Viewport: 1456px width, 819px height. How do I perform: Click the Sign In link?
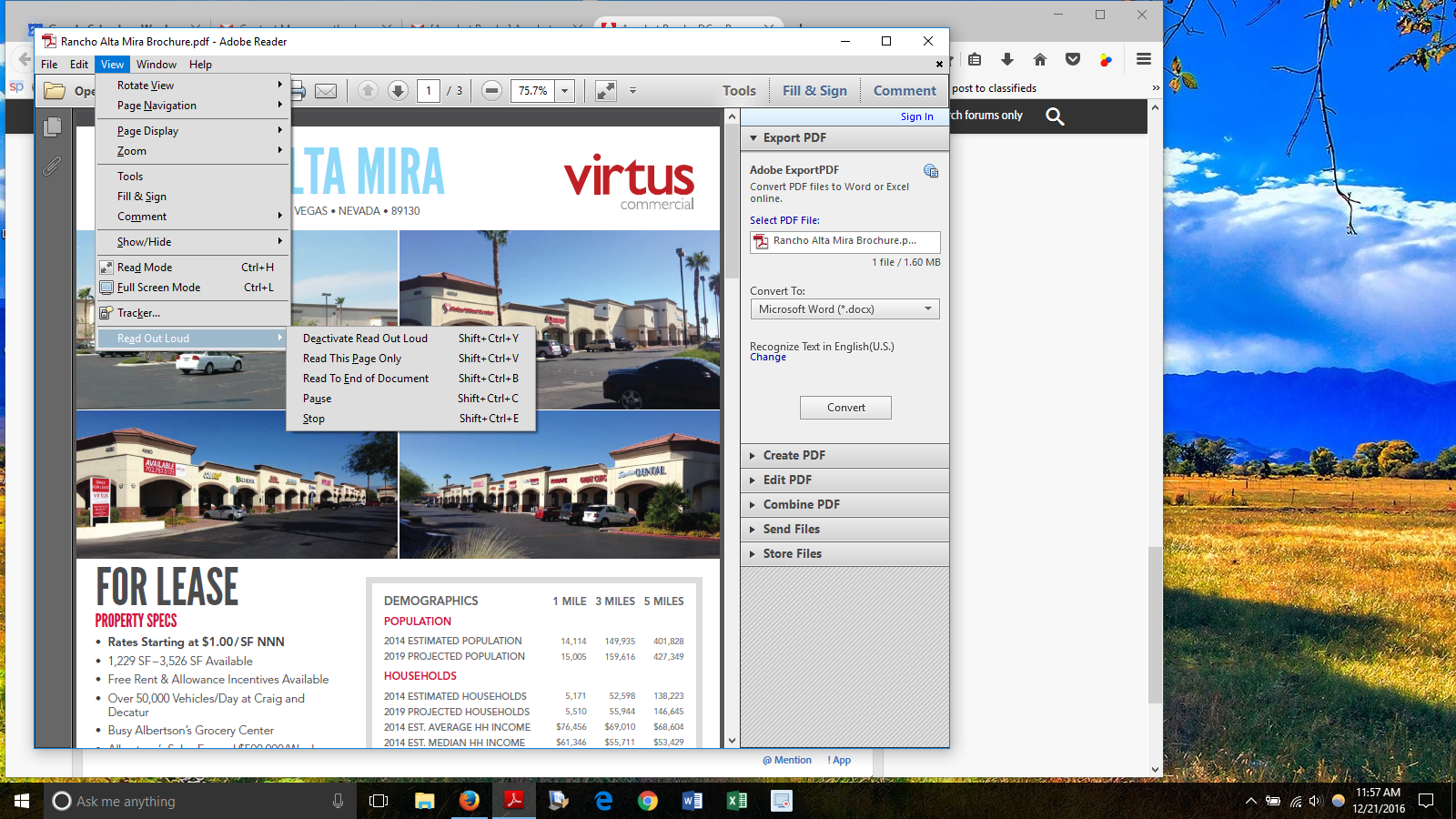coord(916,116)
